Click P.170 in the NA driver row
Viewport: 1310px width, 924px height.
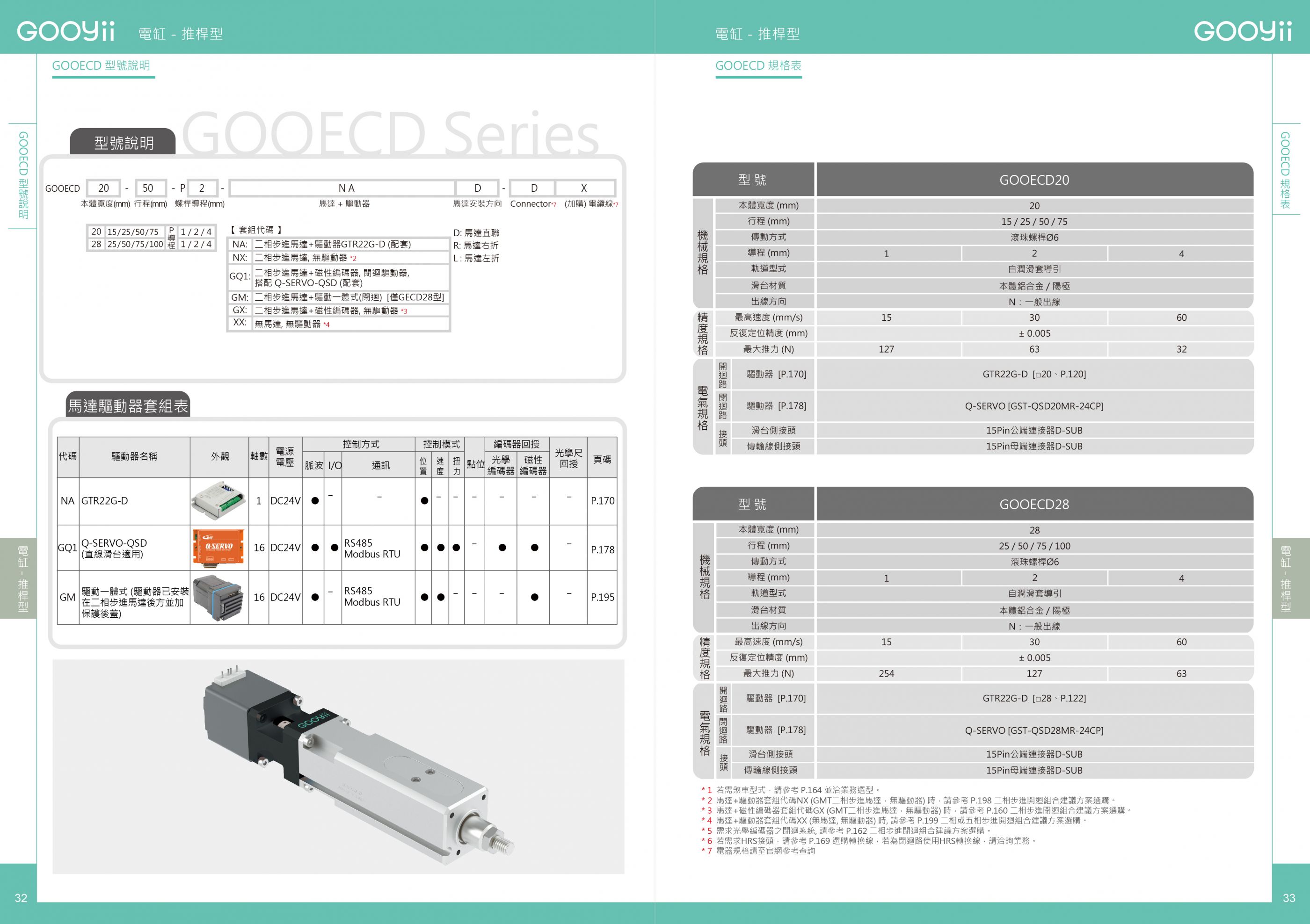pos(603,501)
